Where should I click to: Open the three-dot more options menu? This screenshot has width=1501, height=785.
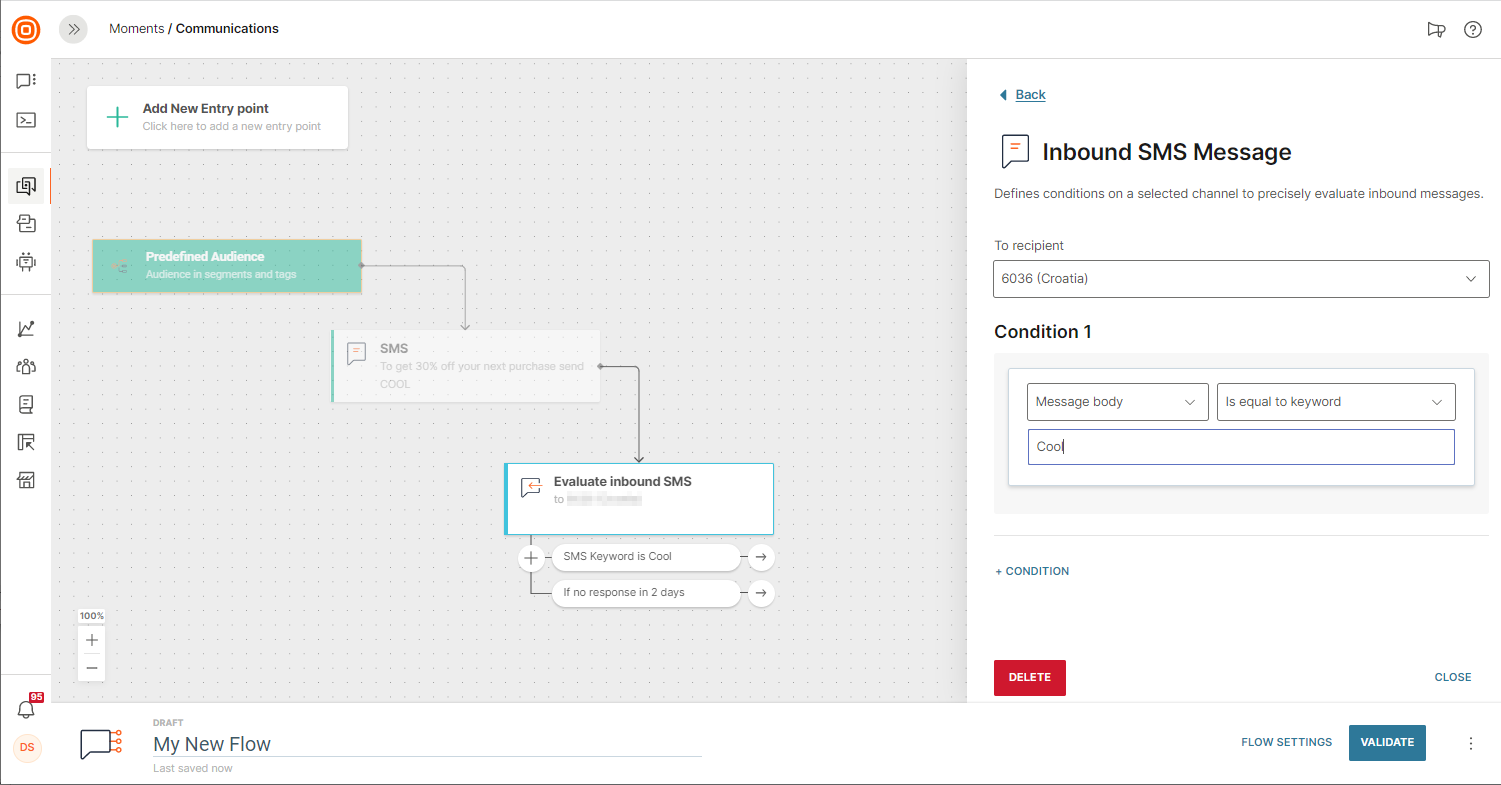tap(1470, 743)
